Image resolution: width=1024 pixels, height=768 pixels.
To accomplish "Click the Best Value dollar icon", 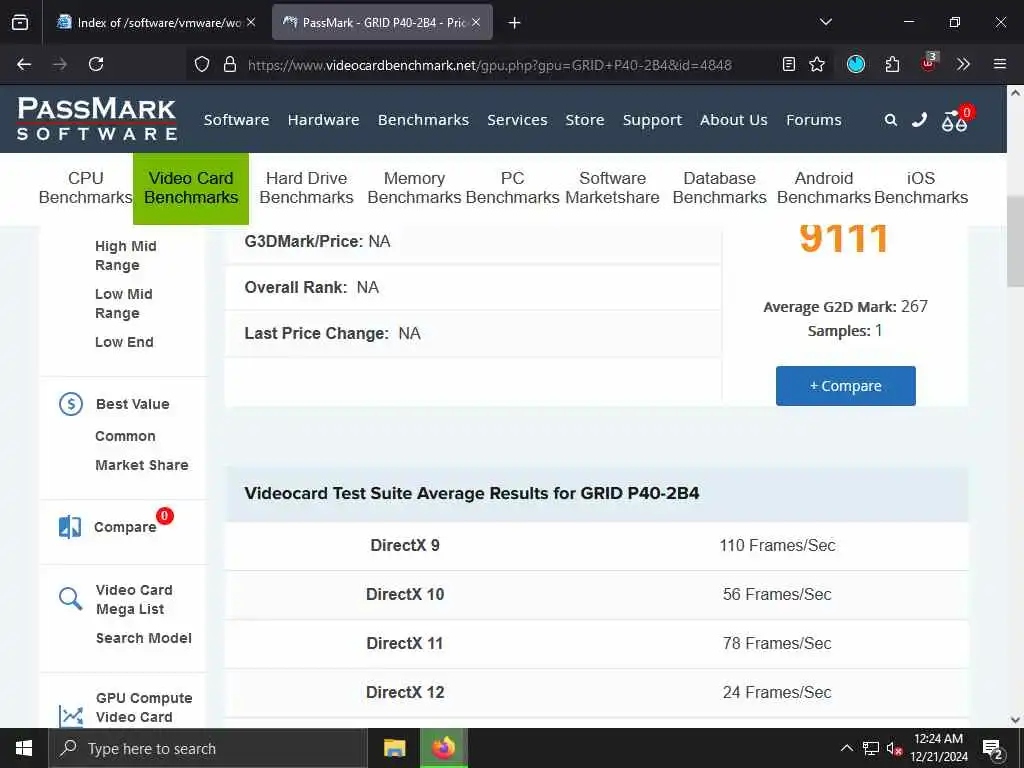I will point(71,404).
